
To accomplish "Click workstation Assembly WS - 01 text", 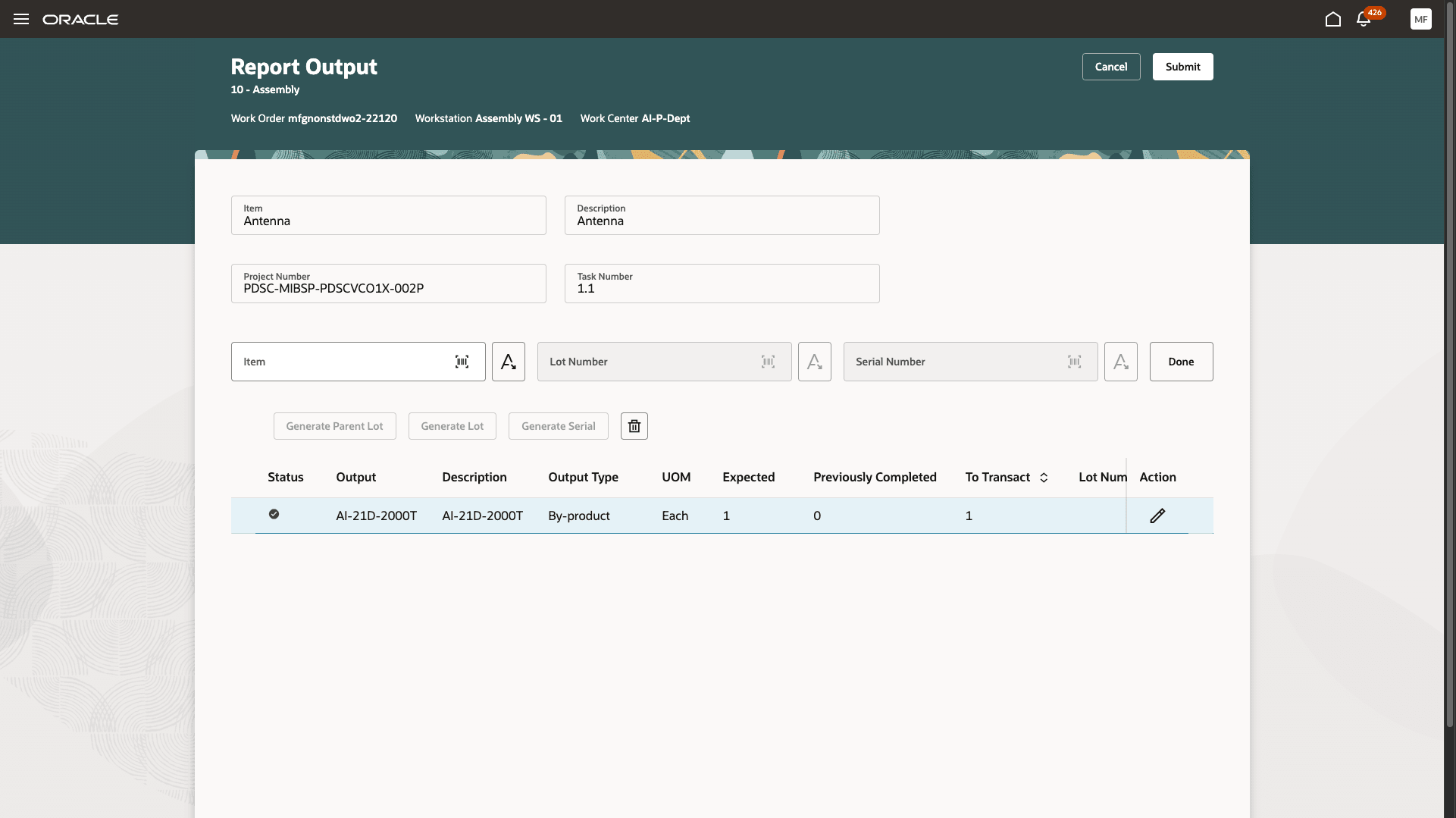I will pyautogui.click(x=518, y=118).
